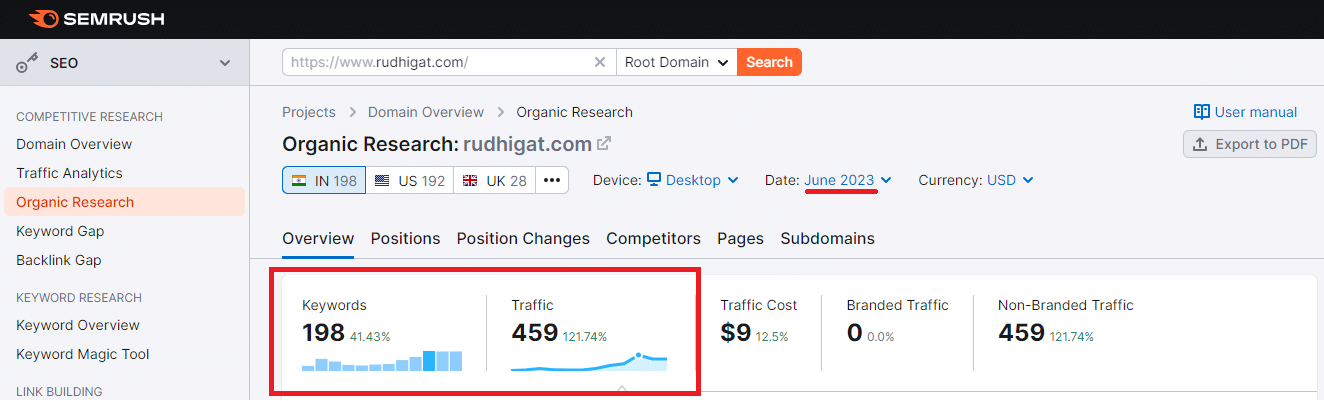Click the Competitive Research heading
The height and width of the screenshot is (401, 1324).
pos(89,117)
